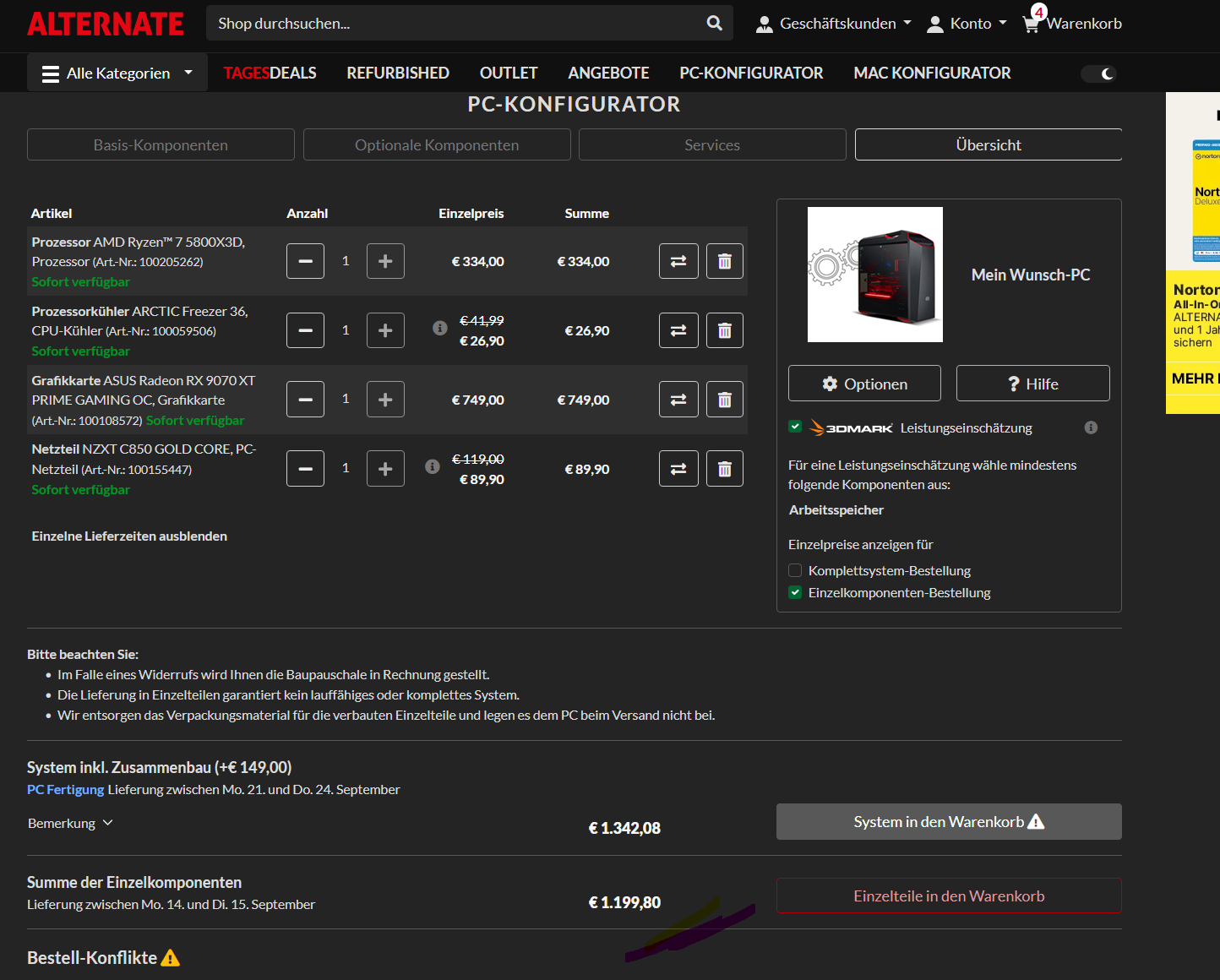This screenshot has width=1220, height=980.
Task: Go to REFURBISHED section
Action: [x=398, y=73]
